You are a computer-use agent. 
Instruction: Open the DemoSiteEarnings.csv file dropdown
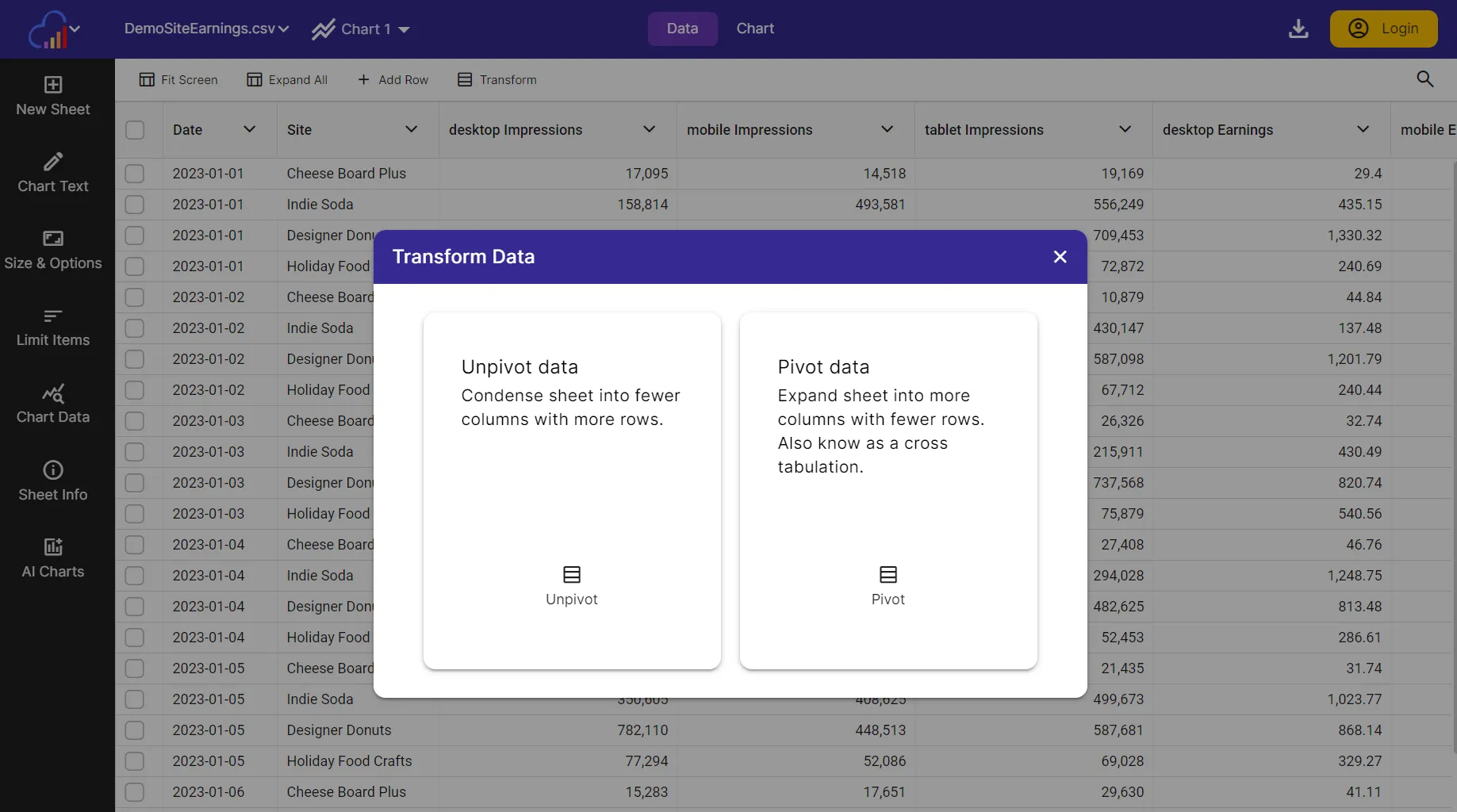click(x=205, y=28)
